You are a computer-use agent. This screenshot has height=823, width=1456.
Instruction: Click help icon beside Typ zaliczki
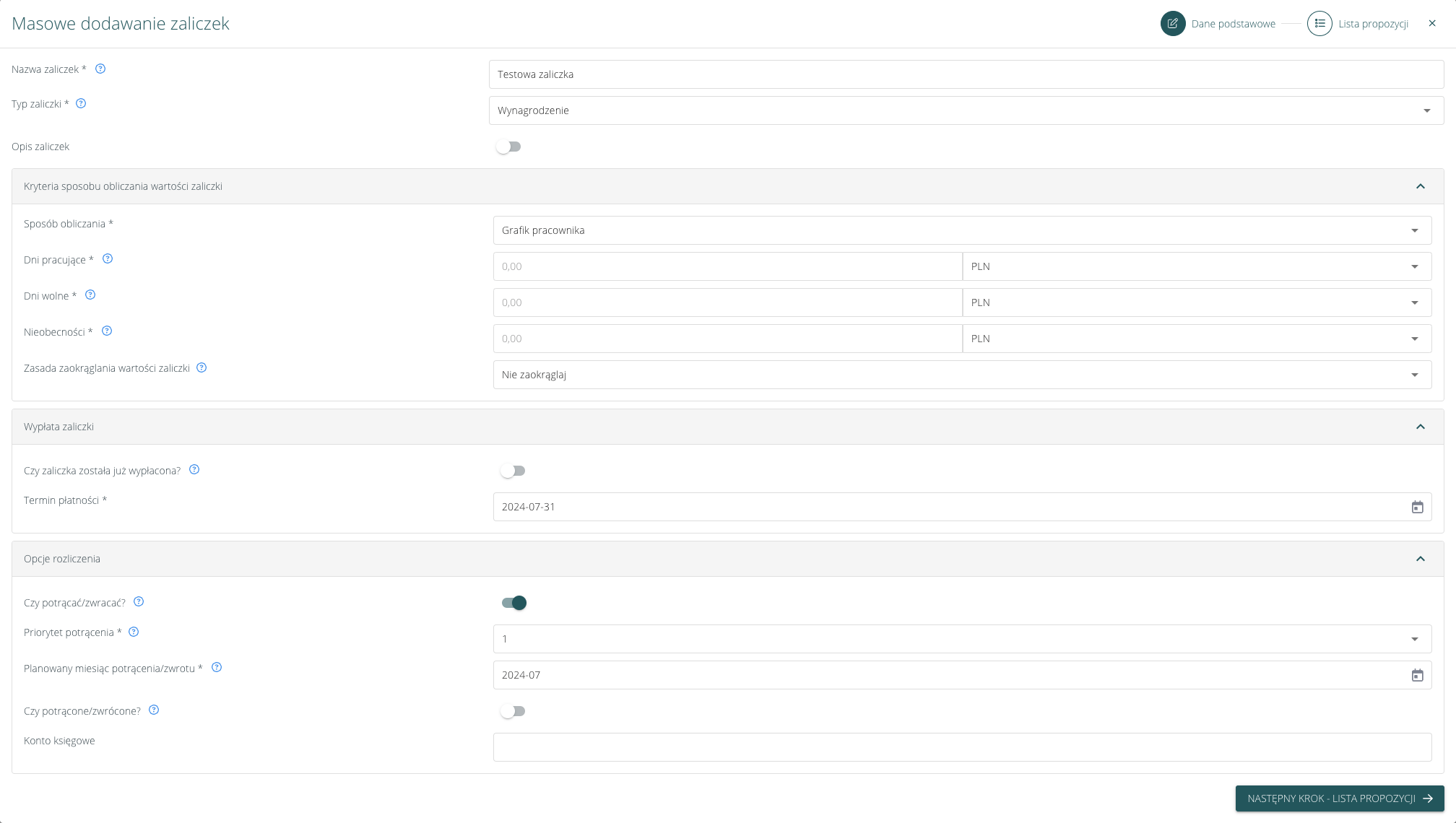pos(81,104)
